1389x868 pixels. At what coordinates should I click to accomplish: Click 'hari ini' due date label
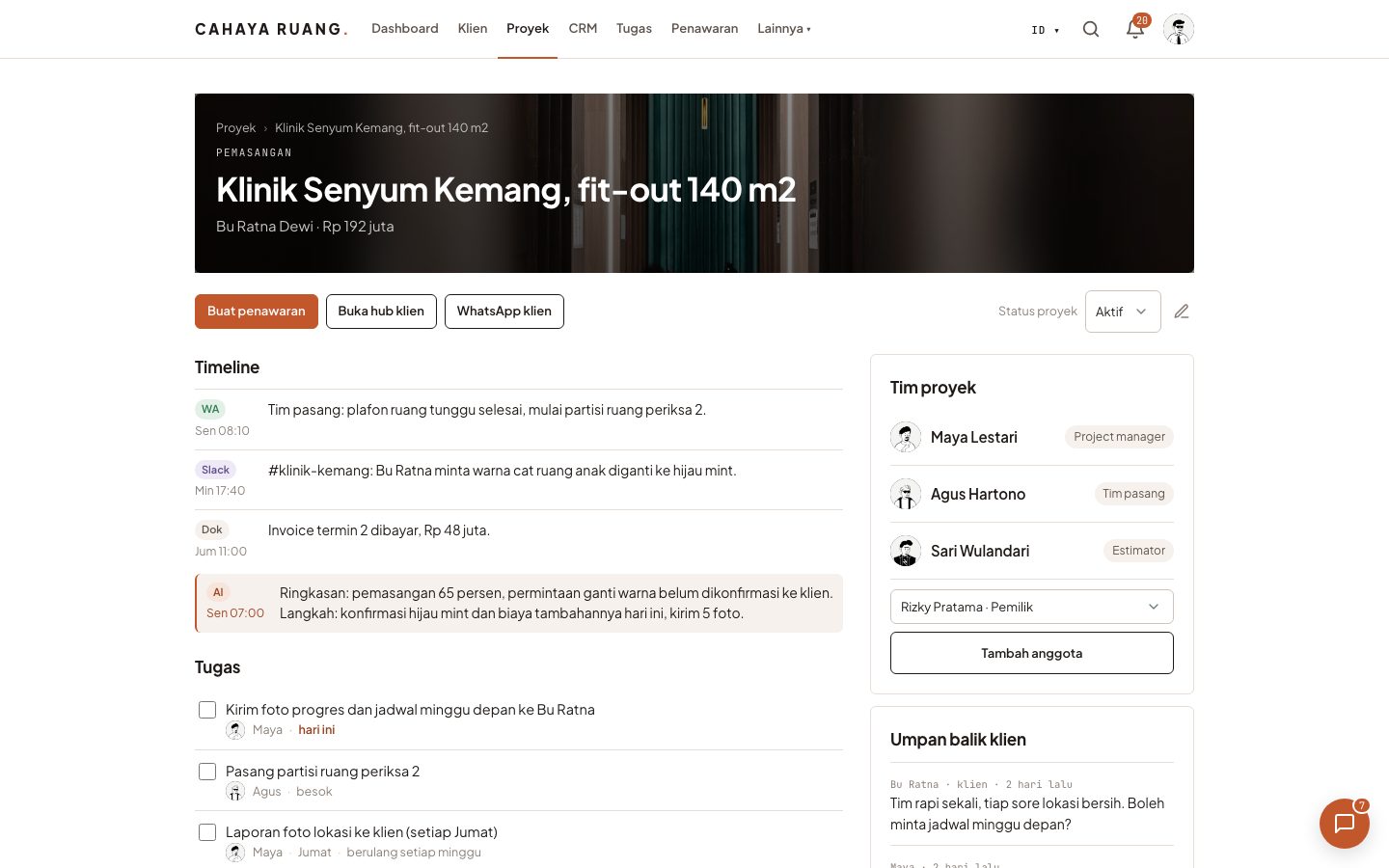316,730
